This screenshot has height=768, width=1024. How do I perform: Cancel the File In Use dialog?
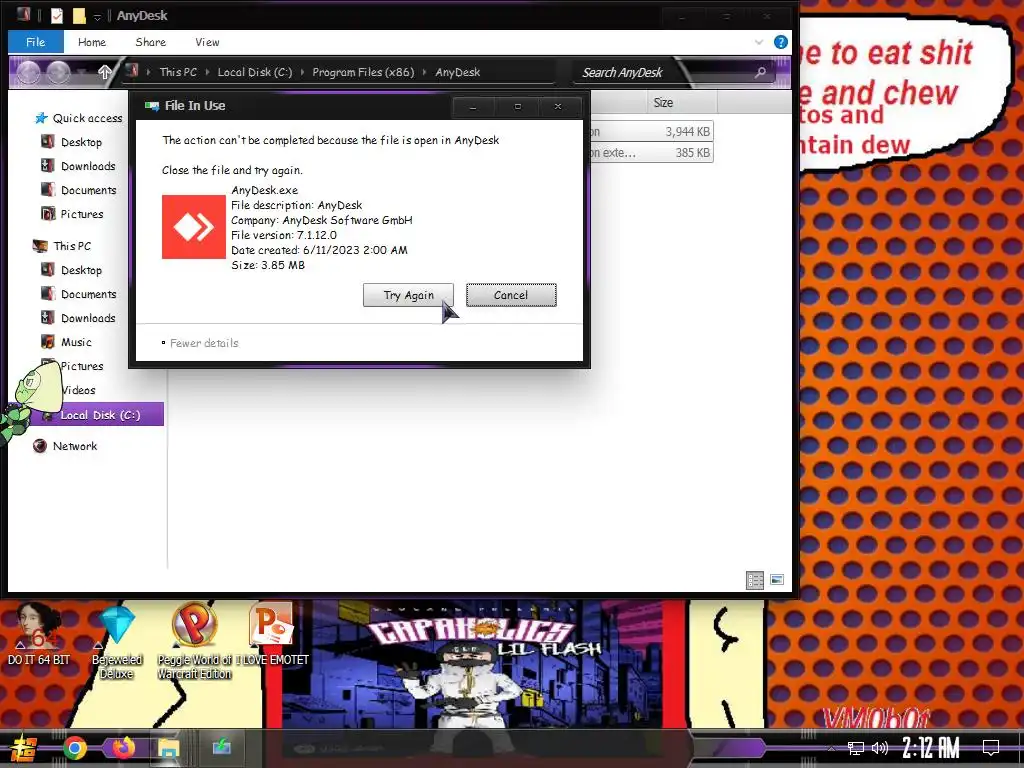511,295
